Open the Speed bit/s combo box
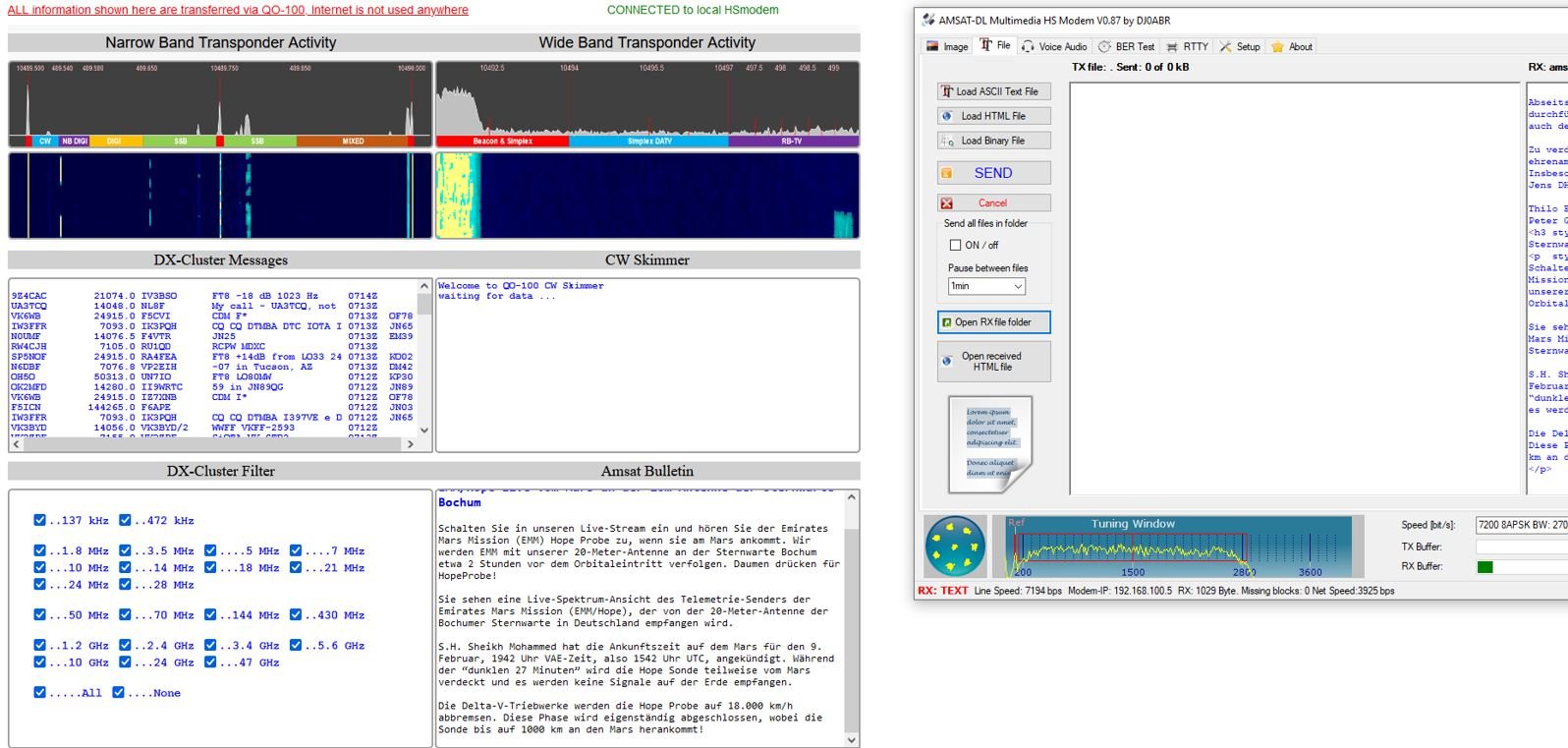The width and height of the screenshot is (1568, 748). coord(1521,525)
